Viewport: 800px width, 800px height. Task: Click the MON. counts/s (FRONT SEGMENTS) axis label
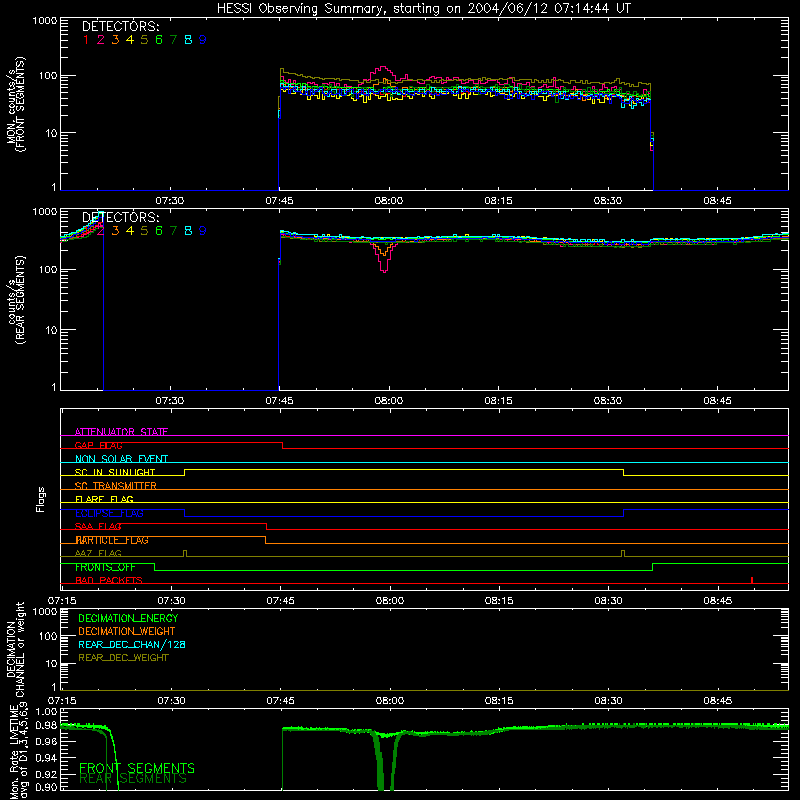click(15, 104)
